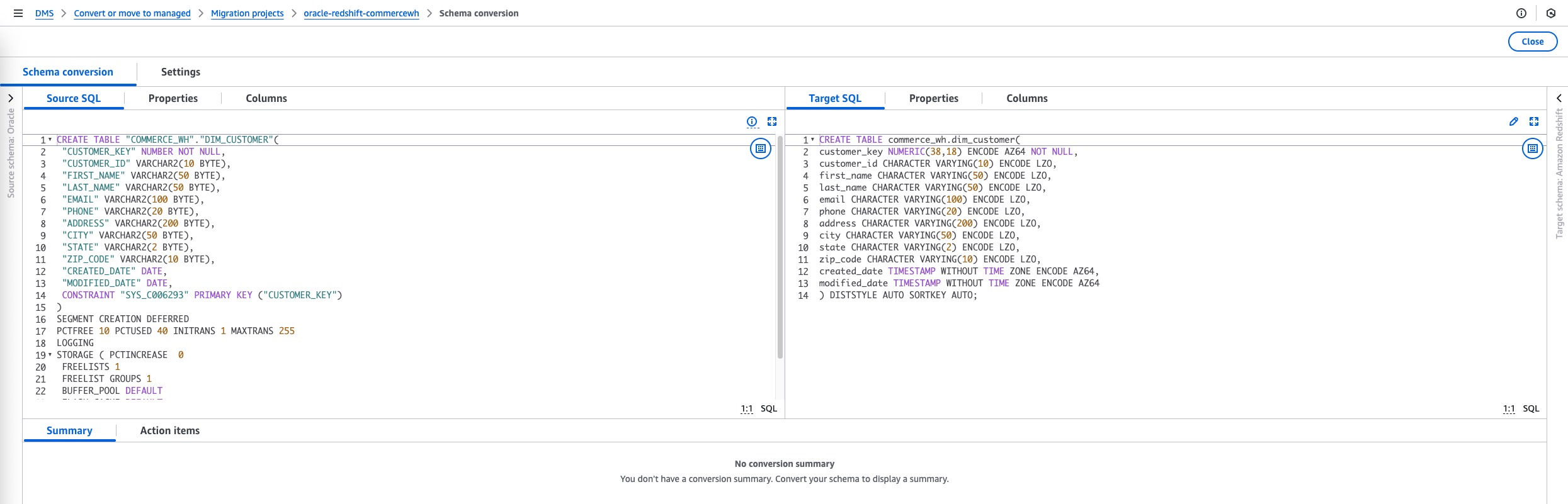Open the Action items tab
Viewport: 1568px width, 504px height.
170,430
